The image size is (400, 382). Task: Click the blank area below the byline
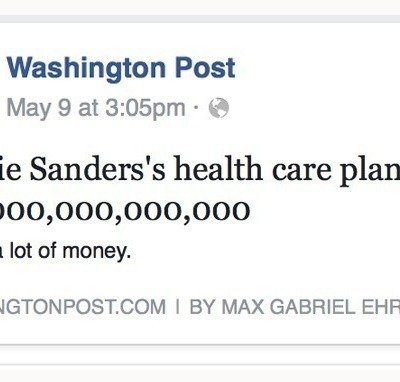(200, 330)
